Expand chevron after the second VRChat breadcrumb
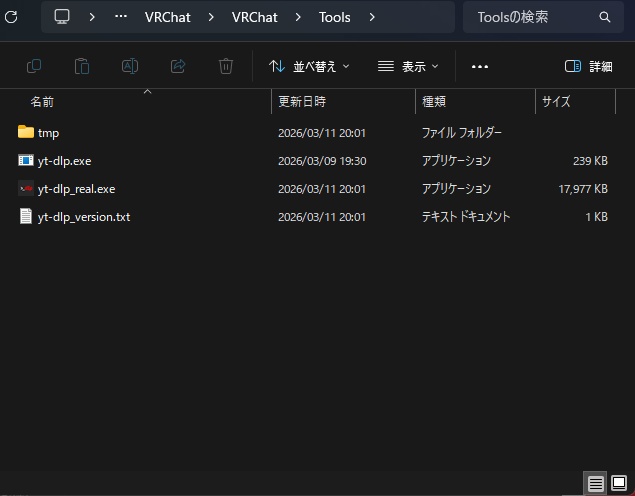The image size is (635, 496). 298,17
